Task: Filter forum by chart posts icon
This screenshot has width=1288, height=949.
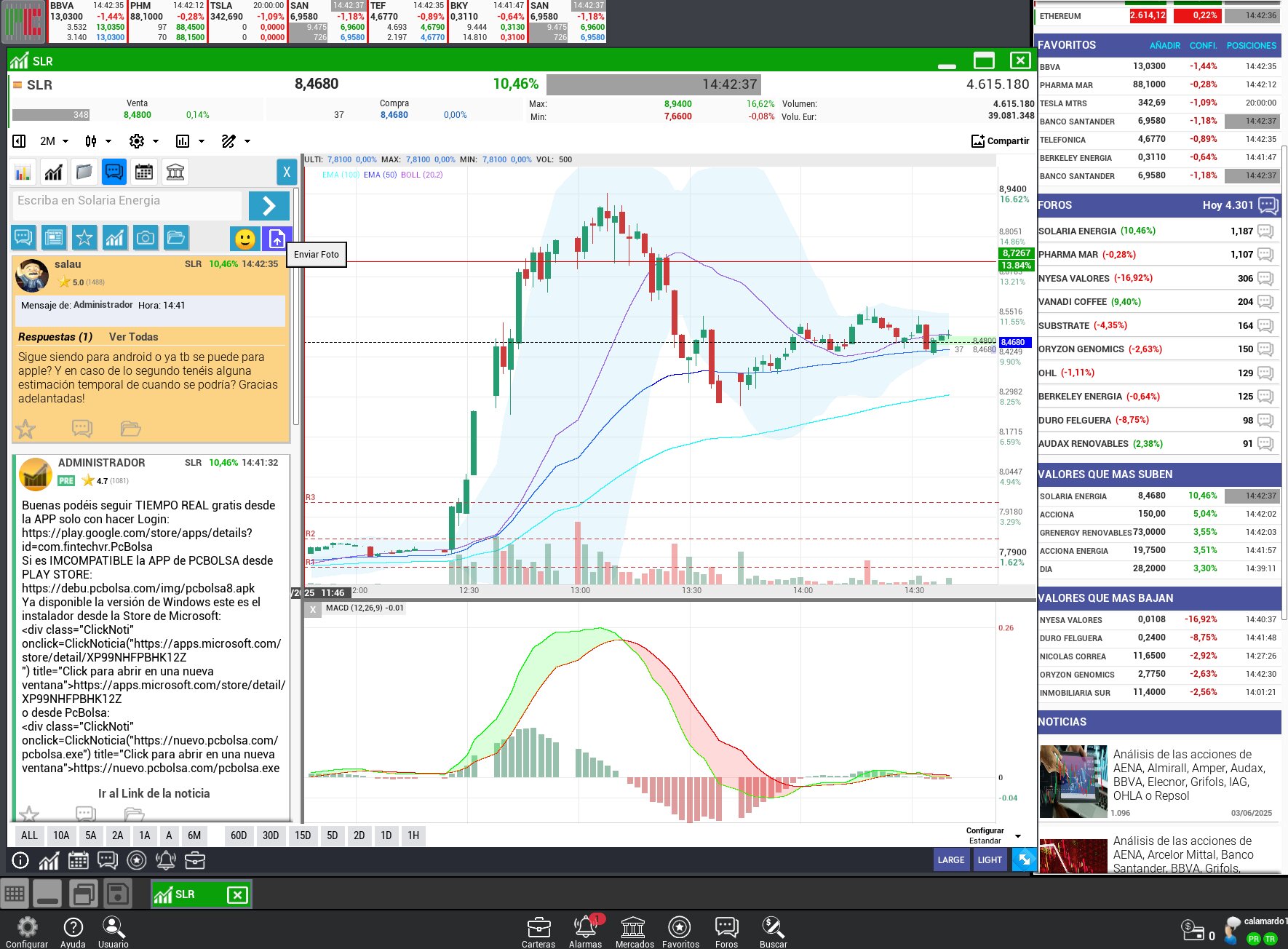Action: coord(115,237)
